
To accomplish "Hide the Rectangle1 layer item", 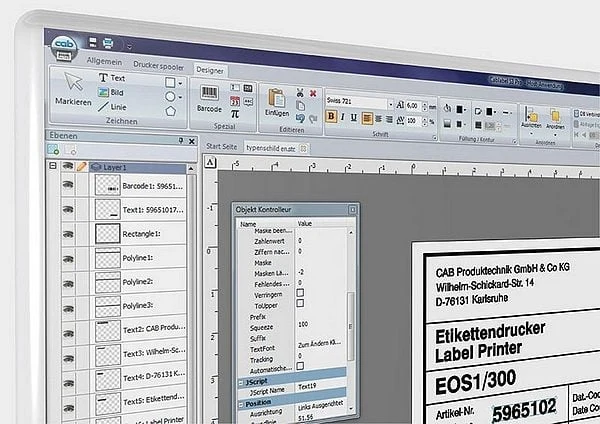I will (x=68, y=234).
